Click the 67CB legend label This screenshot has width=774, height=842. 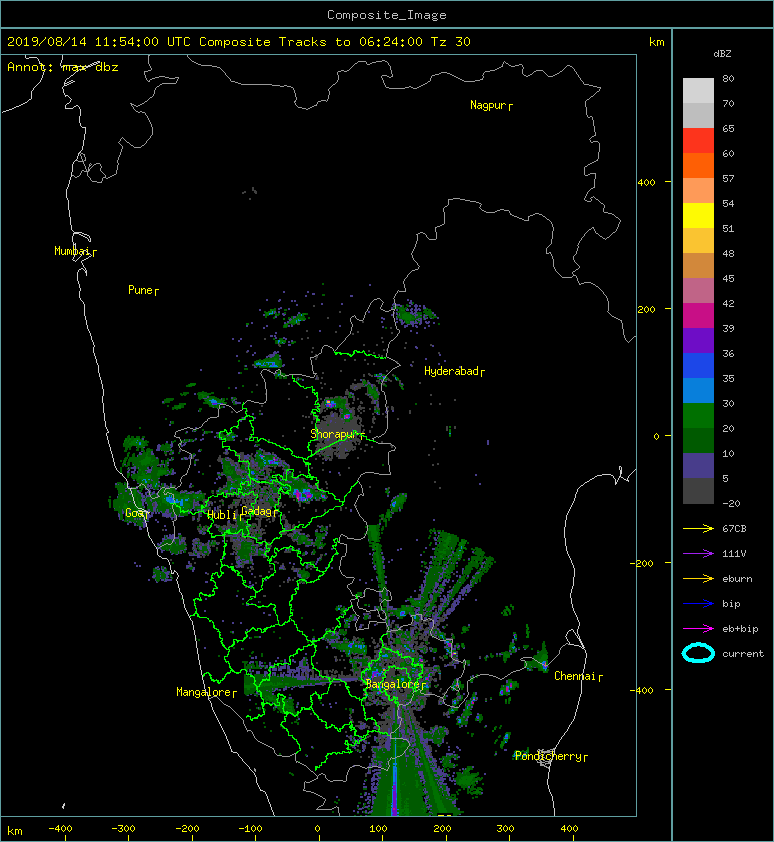click(734, 528)
